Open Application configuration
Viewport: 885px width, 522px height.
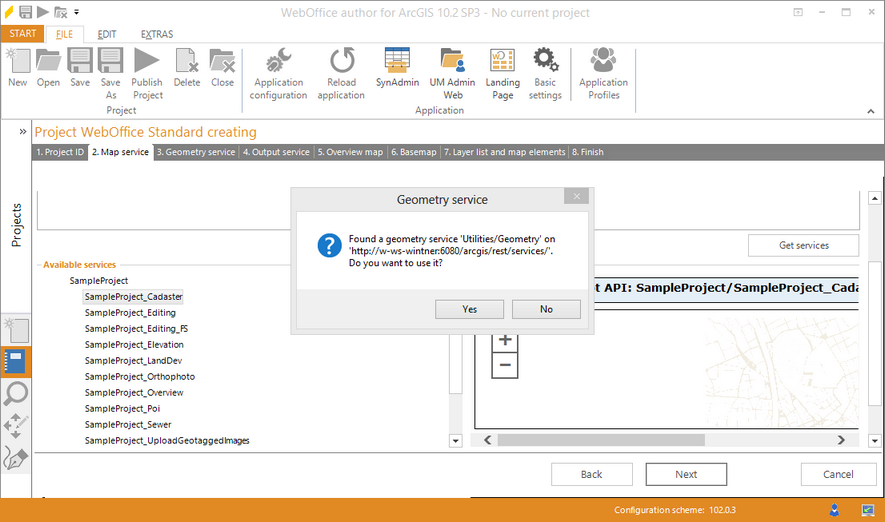pyautogui.click(x=278, y=74)
